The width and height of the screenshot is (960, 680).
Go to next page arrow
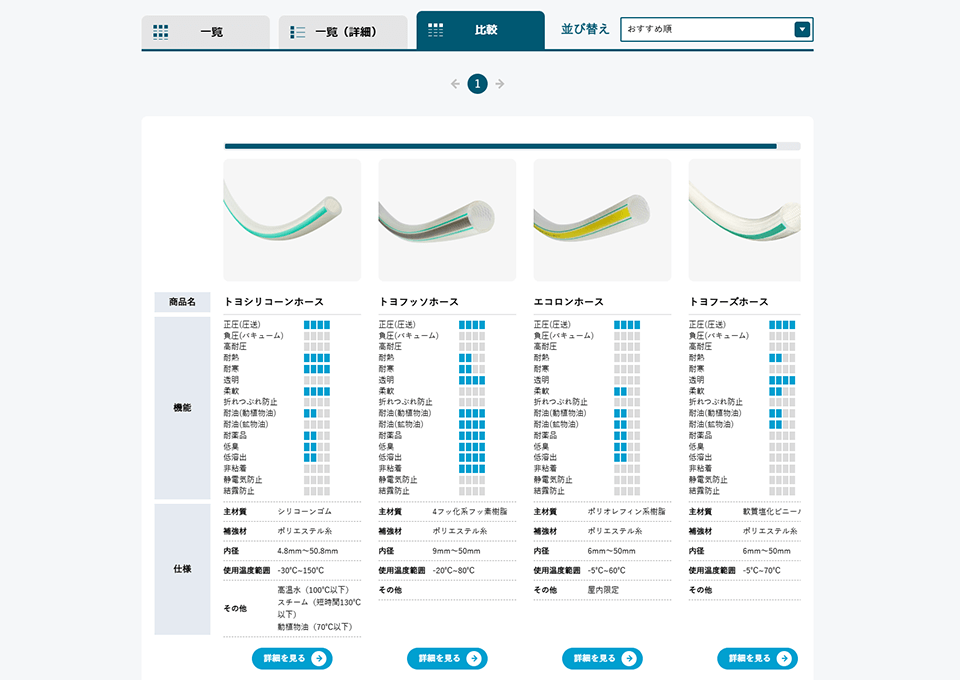click(x=500, y=84)
